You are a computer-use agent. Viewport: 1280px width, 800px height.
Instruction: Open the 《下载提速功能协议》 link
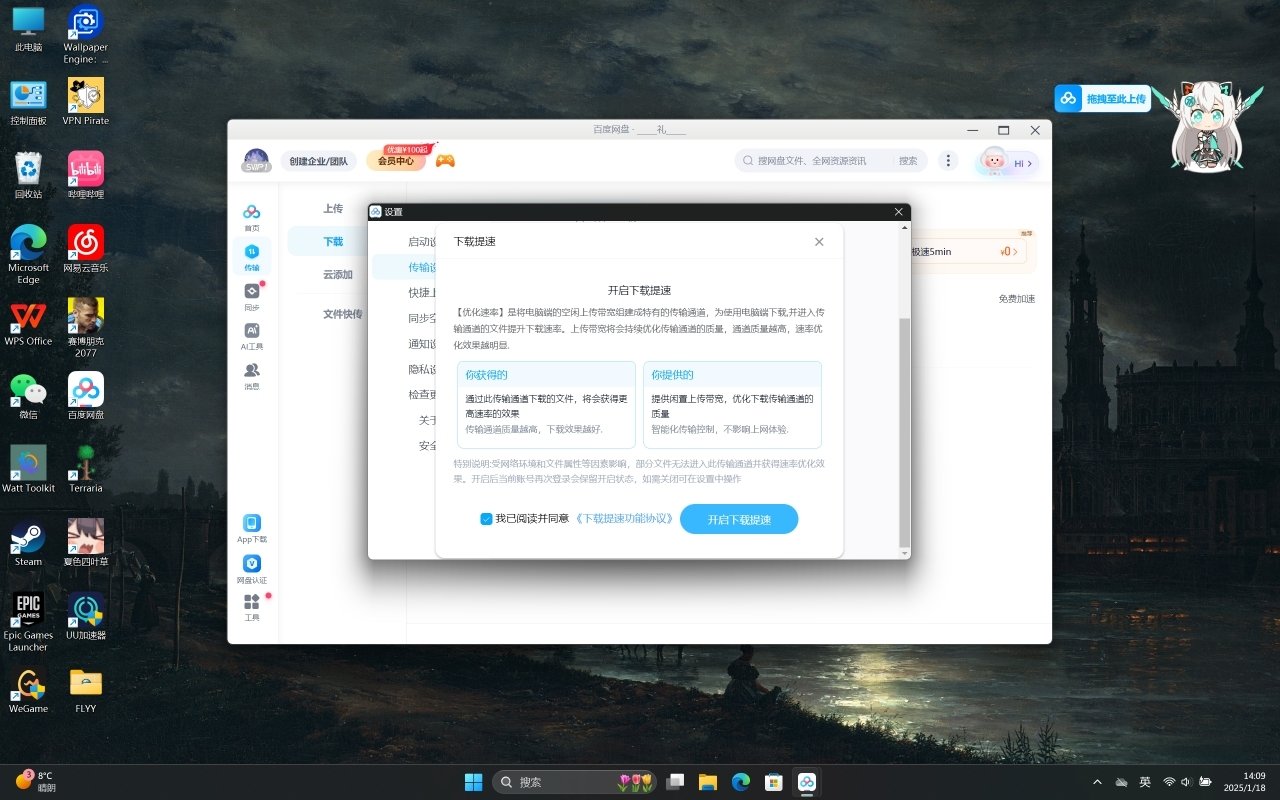624,519
